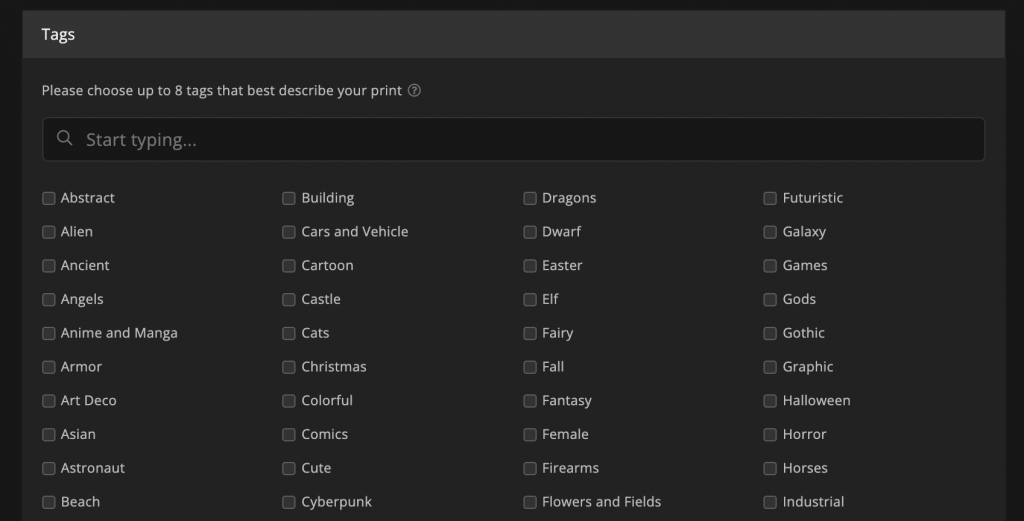
Task: Tick the Art Deco checkbox
Action: click(48, 401)
